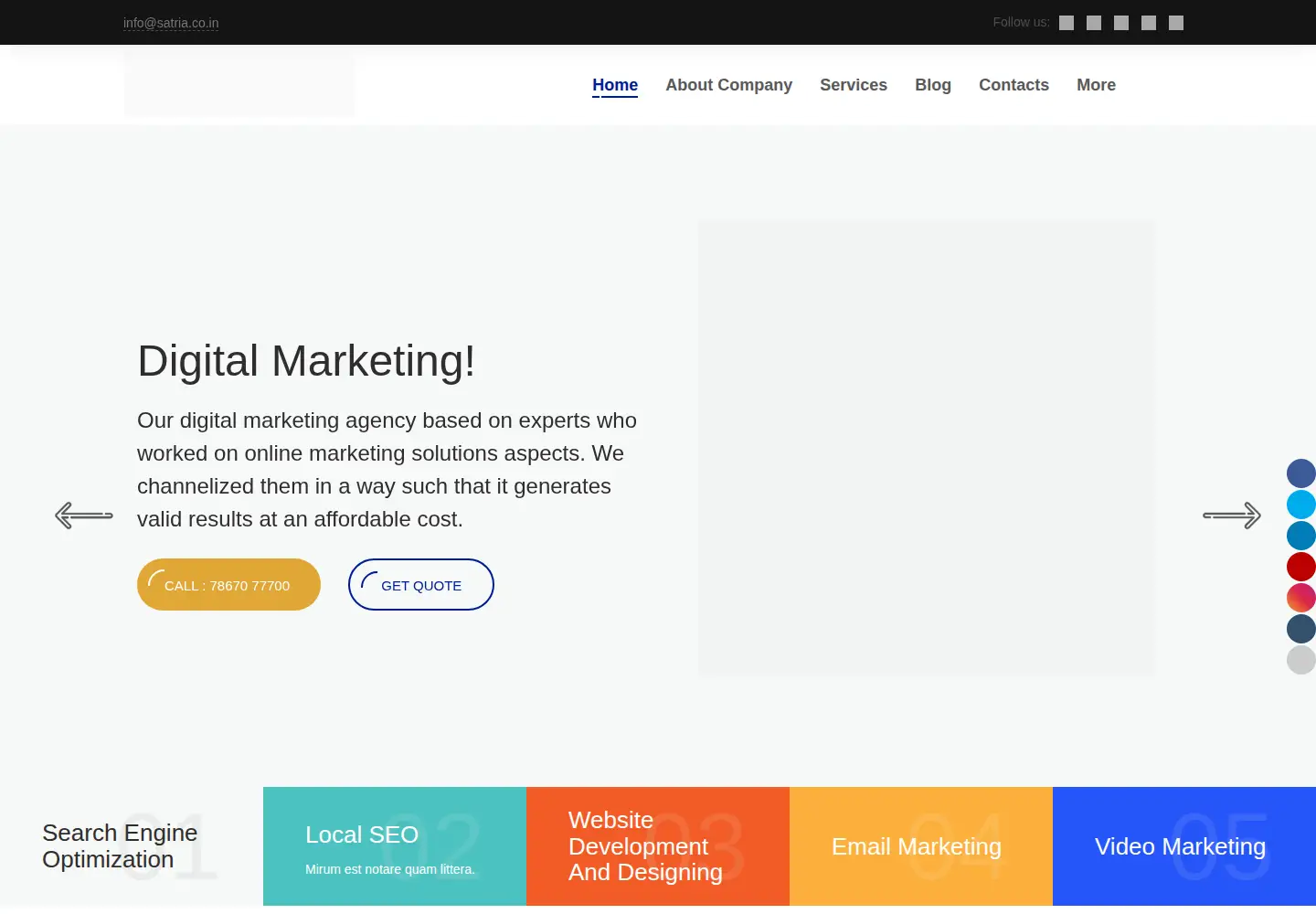The image size is (1316, 914).
Task: Click the last social icon in the header
Action: tap(1176, 23)
